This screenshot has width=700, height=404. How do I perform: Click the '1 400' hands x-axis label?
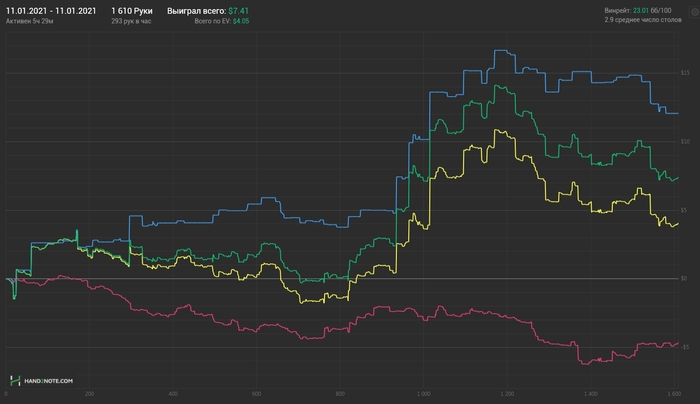pyautogui.click(x=591, y=394)
